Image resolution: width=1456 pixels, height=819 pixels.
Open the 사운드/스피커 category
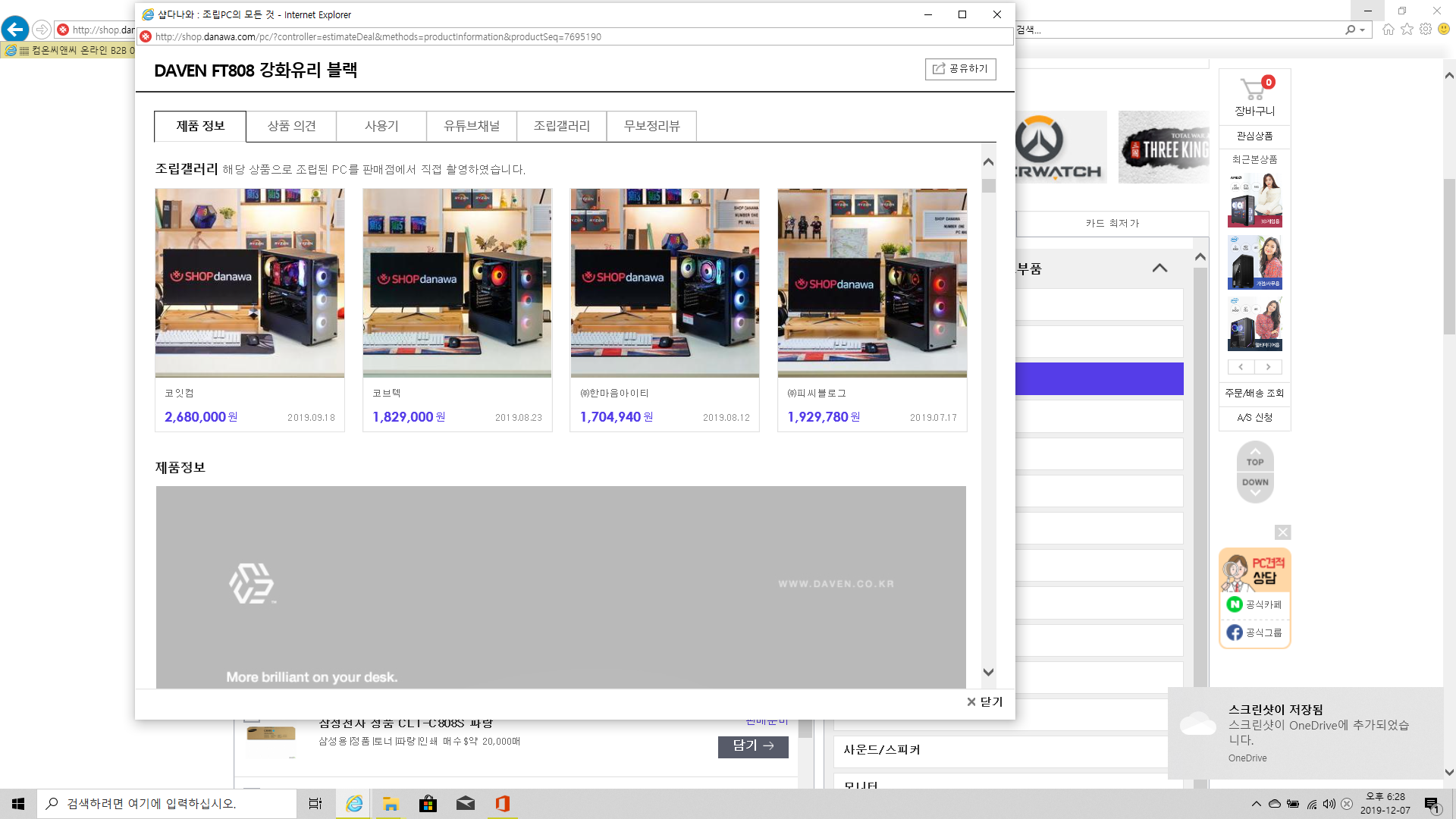[x=1001, y=750]
